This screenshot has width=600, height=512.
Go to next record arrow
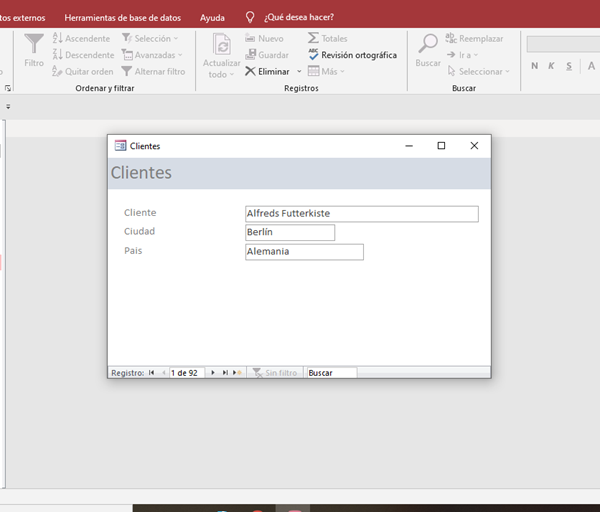pyautogui.click(x=213, y=373)
